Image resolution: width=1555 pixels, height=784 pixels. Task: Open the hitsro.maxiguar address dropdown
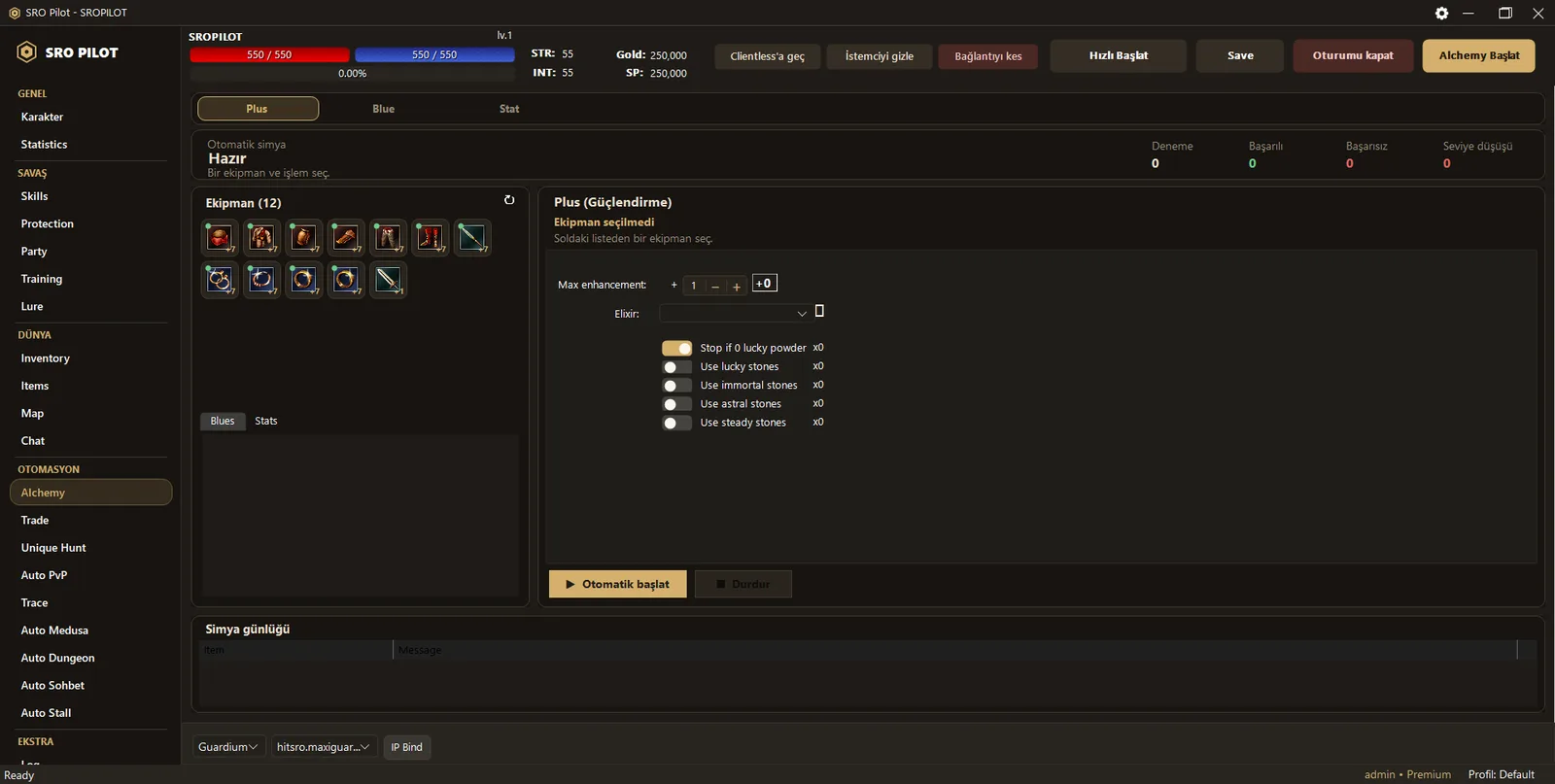pos(323,747)
